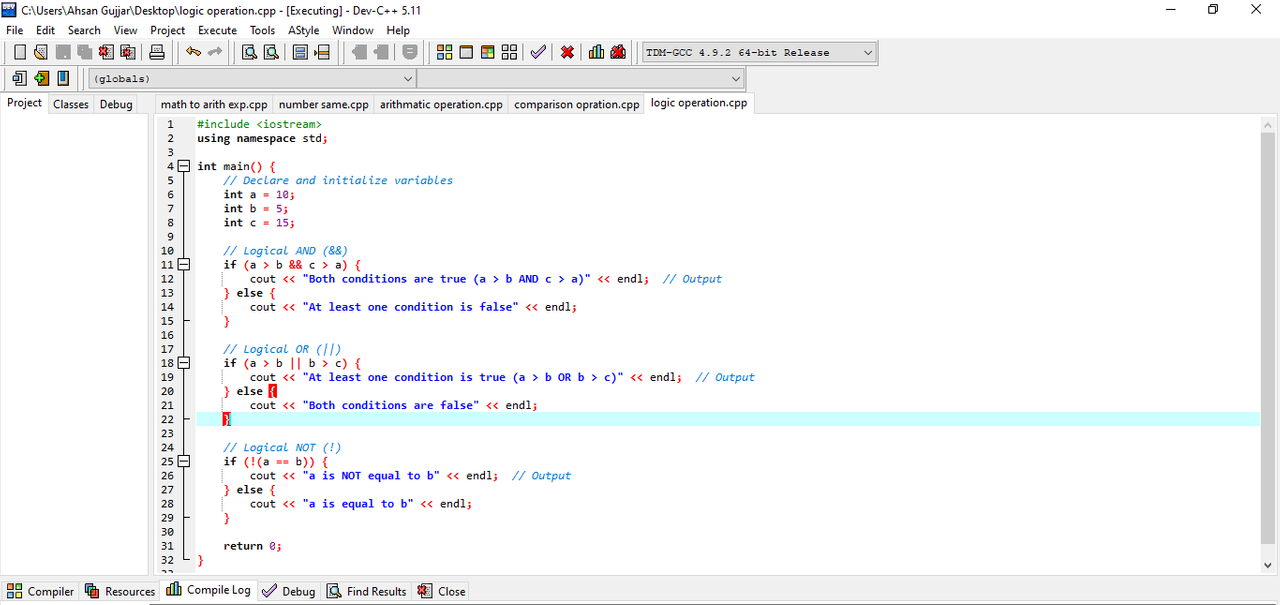Select the Classes side panel tab
Screen dimensions: 1280x605
71,104
